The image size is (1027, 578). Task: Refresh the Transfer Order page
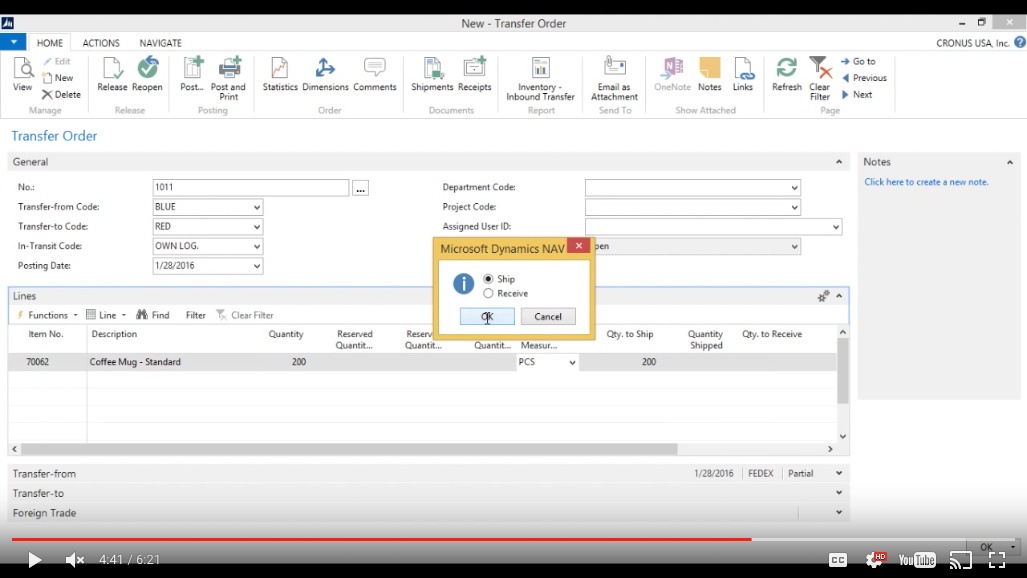coord(787,74)
